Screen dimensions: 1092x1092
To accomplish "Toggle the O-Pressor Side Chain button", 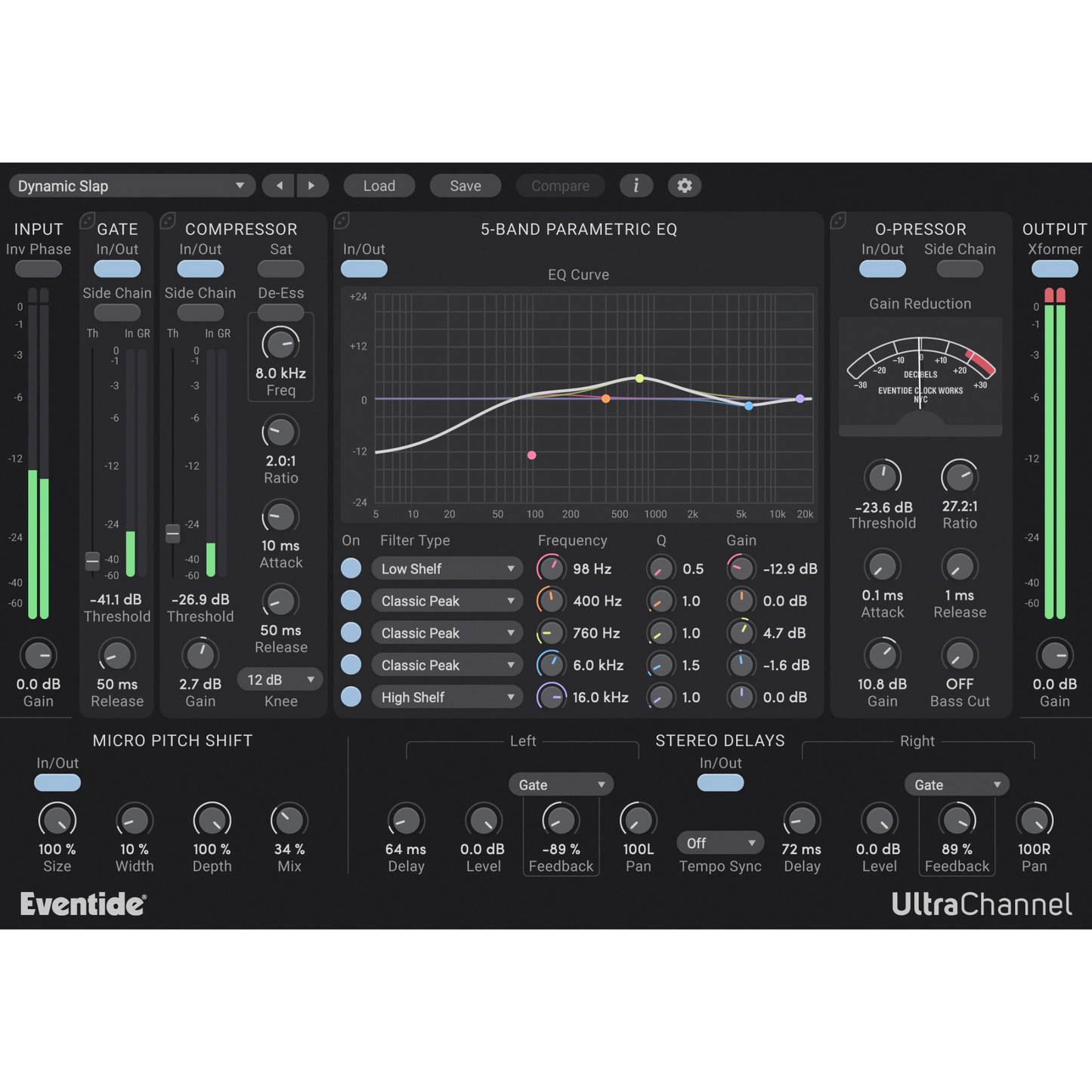I will coord(960,268).
